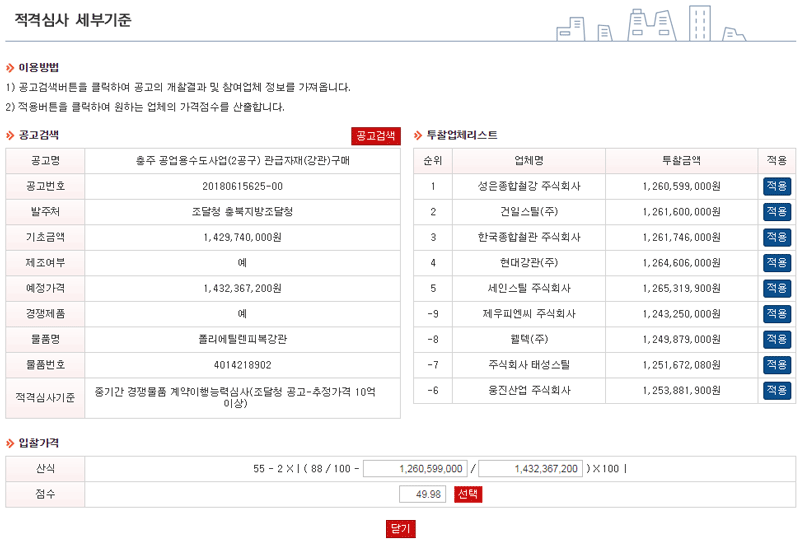Screen dimensions: 800x541
Task: Click the 업체명 column header
Action: [529, 160]
